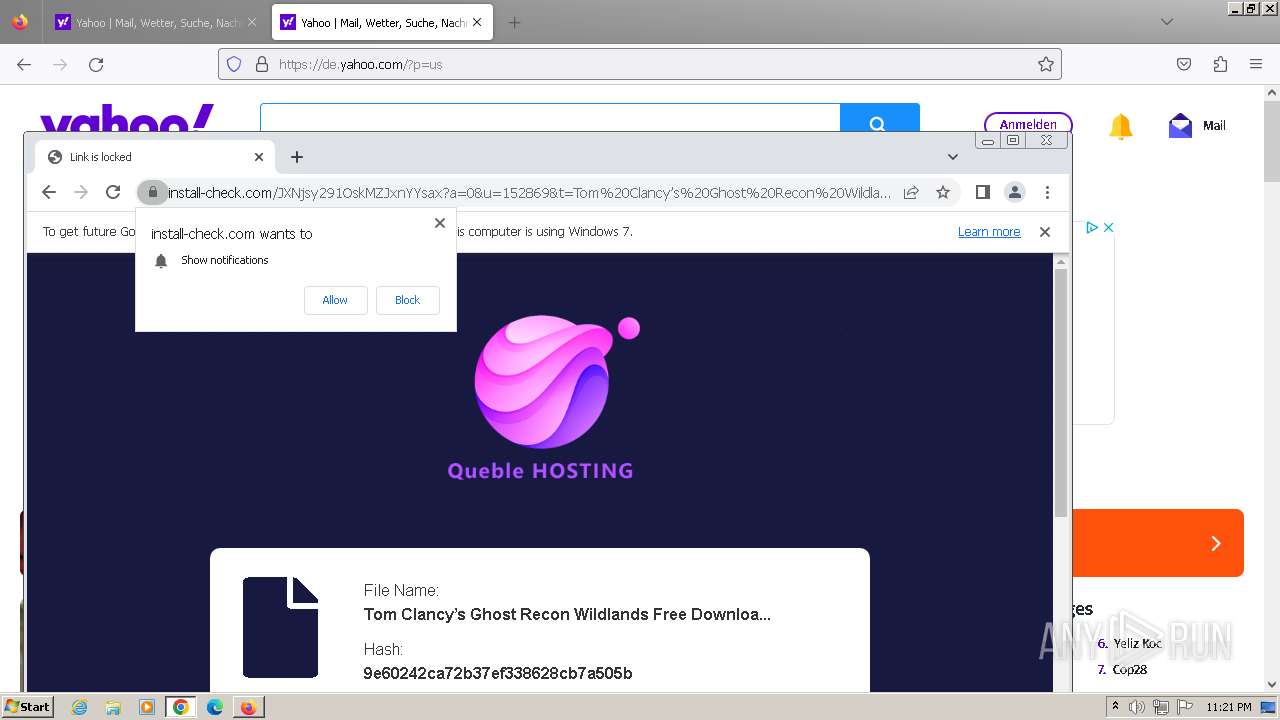This screenshot has width=1280, height=720.
Task: Open Internet Explorer from taskbar
Action: click(80, 707)
